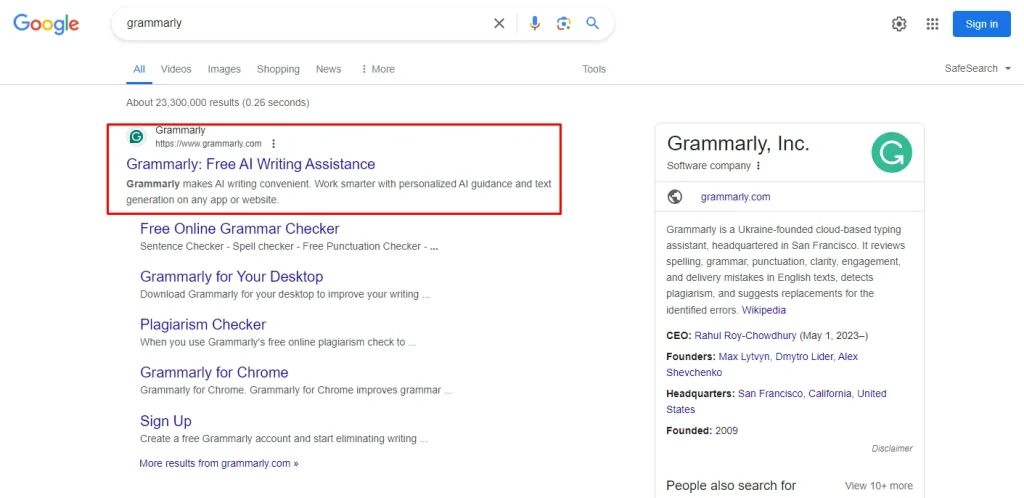This screenshot has height=498, width=1024.
Task: Open three-dot menu beside Software company
Action: [x=758, y=166]
